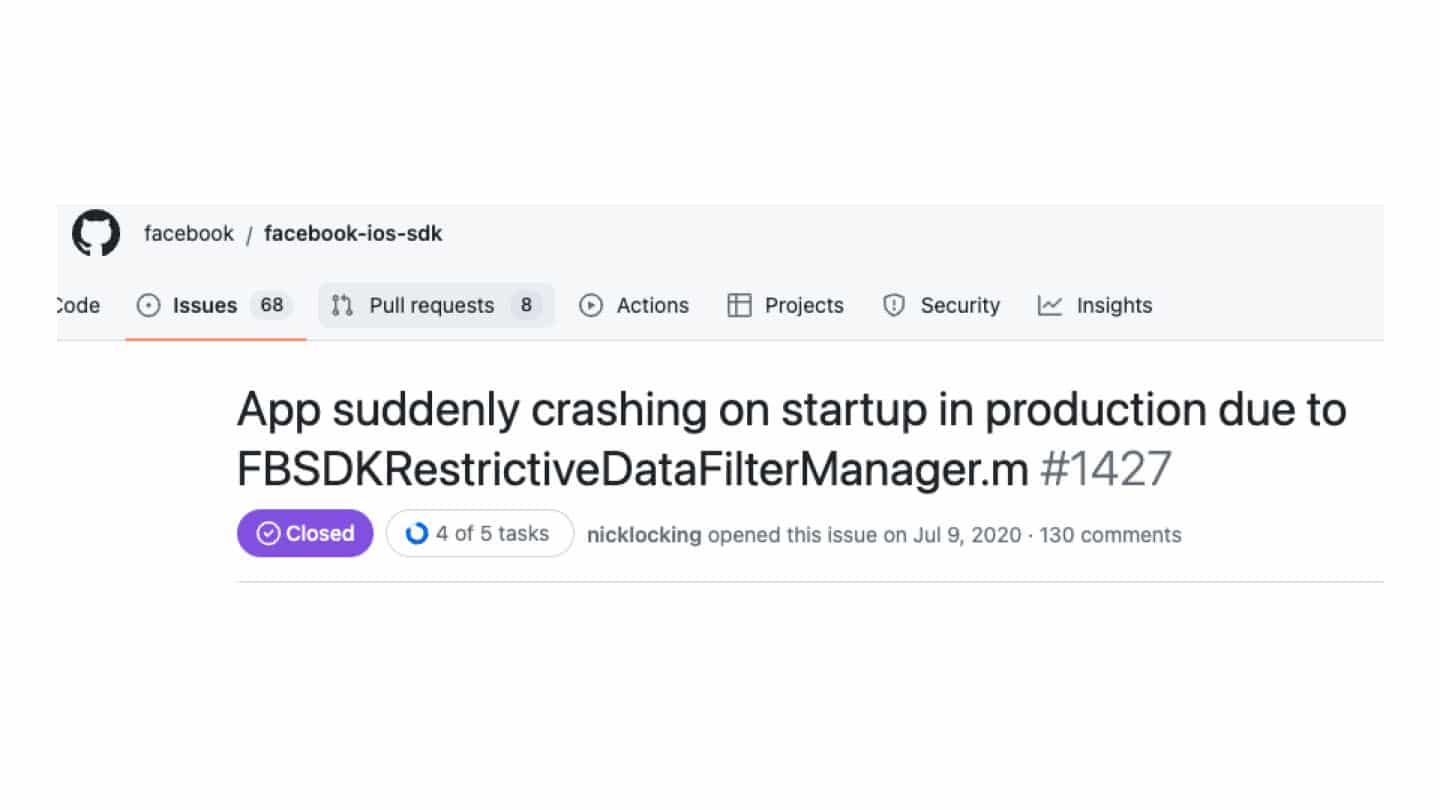Click the Pull requests branch icon
The image size is (1440, 810).
point(342,306)
